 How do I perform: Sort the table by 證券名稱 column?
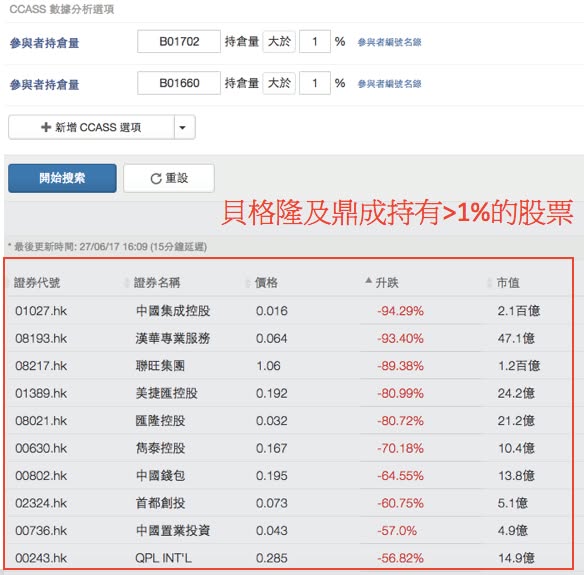pyautogui.click(x=157, y=283)
